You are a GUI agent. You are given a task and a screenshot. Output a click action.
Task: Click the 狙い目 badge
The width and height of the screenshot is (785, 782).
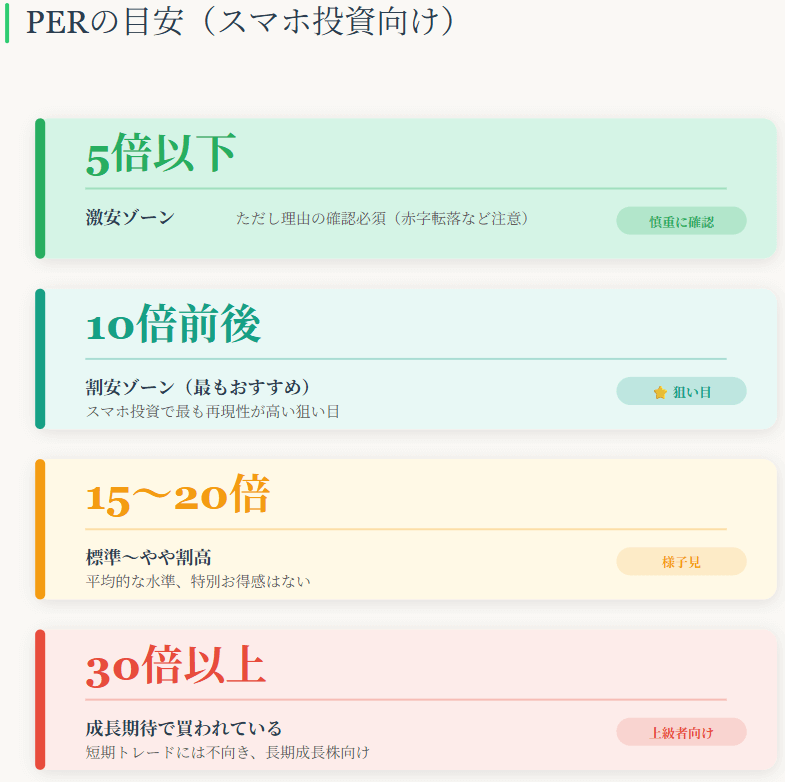pyautogui.click(x=681, y=392)
